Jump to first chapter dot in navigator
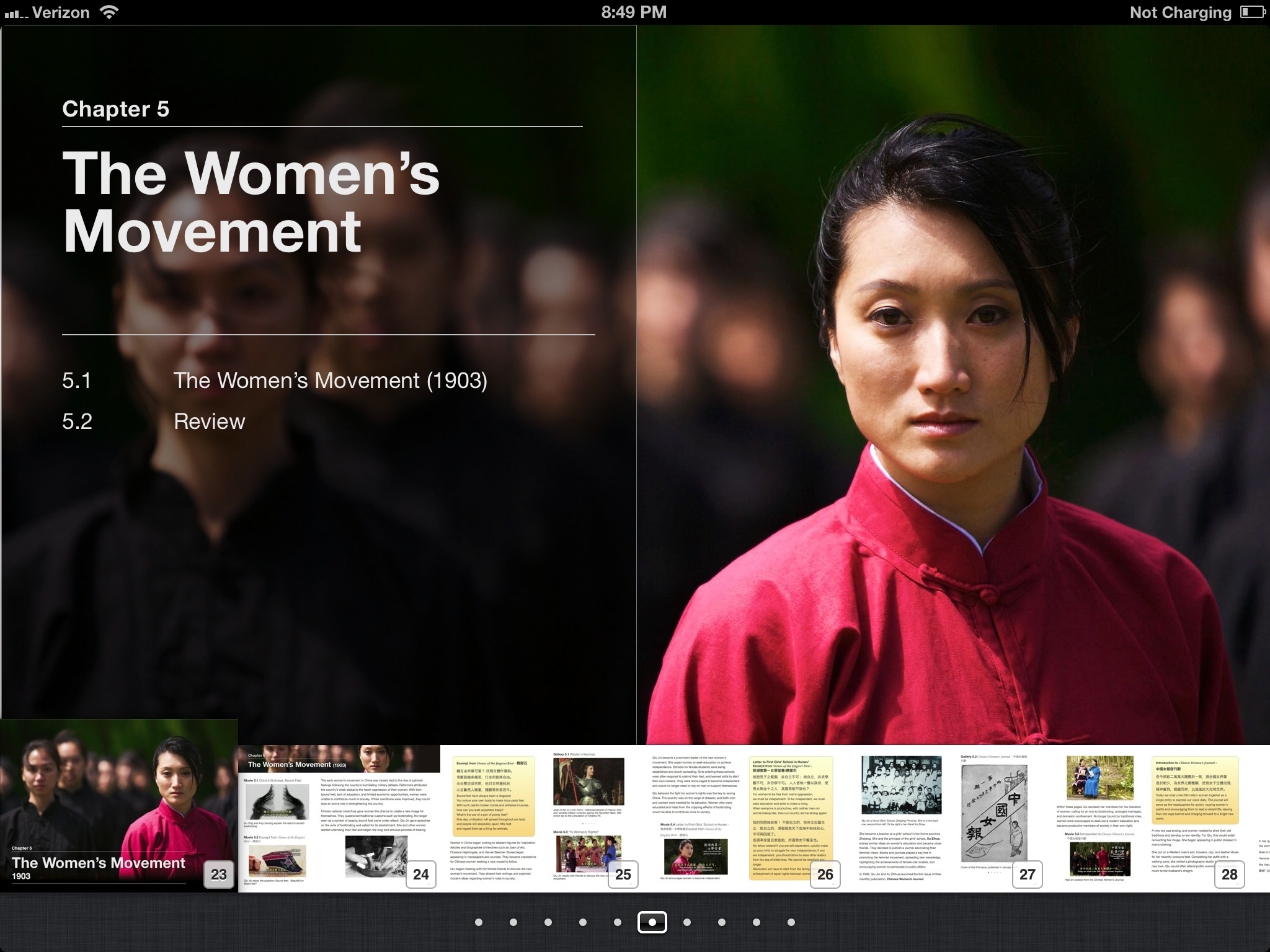This screenshot has height=952, width=1270. 479,922
